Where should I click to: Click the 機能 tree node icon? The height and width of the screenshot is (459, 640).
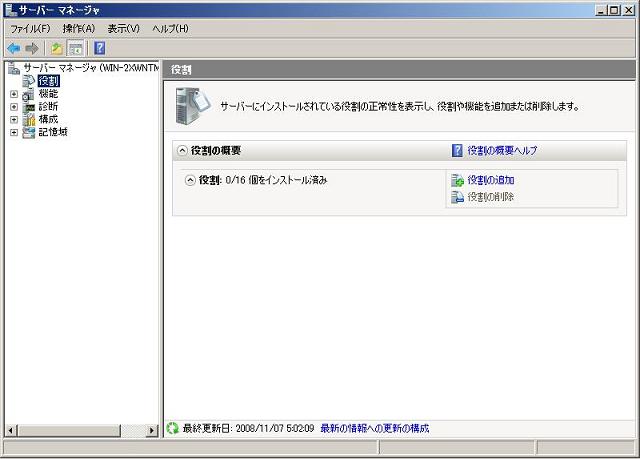[x=29, y=94]
